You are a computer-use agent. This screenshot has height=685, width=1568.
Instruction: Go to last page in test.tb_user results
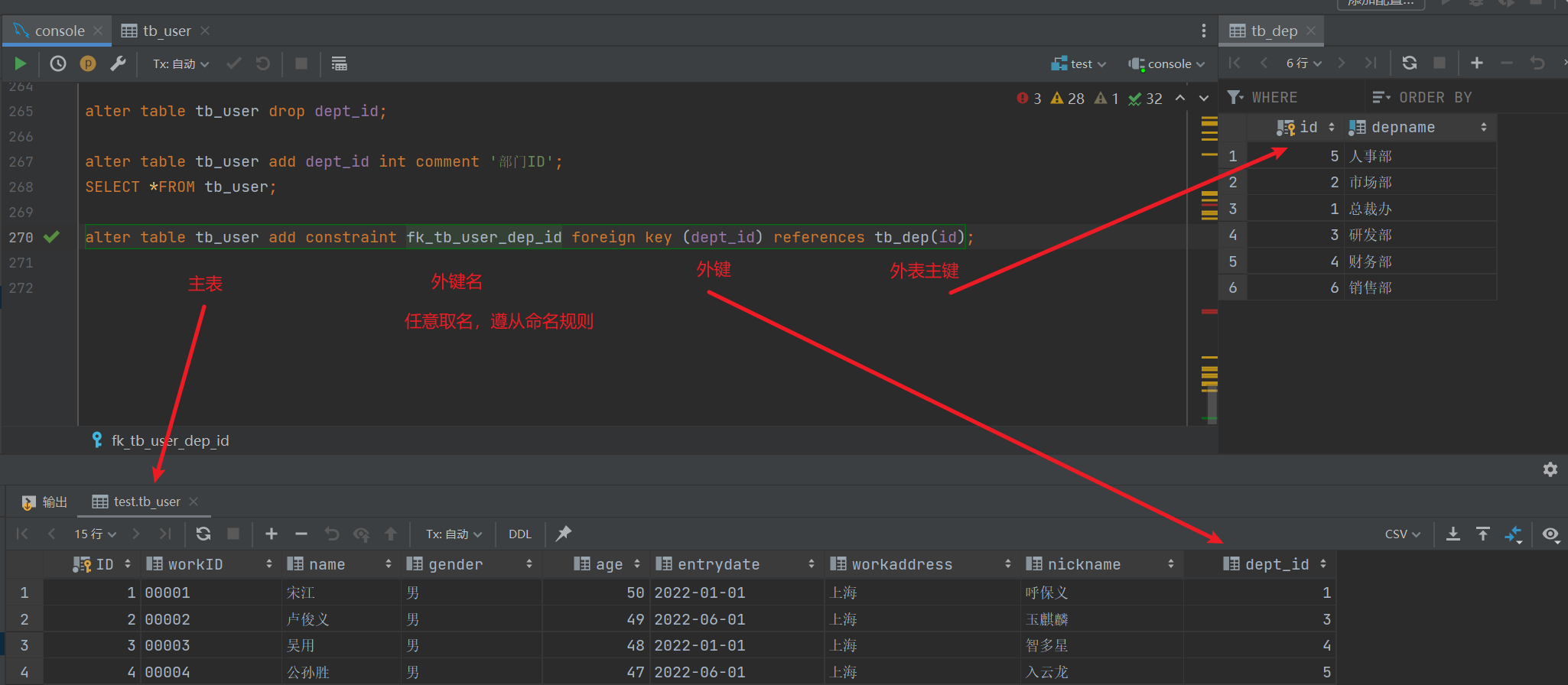pyautogui.click(x=165, y=534)
